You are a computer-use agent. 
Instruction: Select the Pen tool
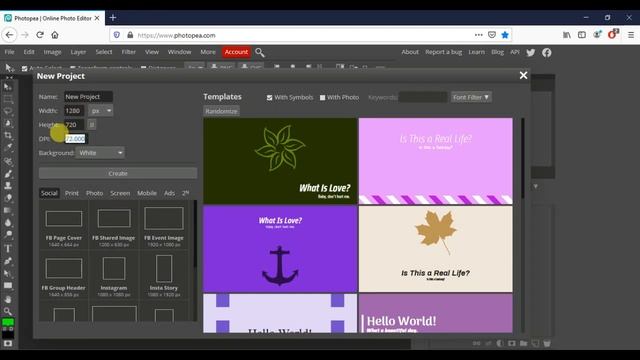tap(8, 261)
